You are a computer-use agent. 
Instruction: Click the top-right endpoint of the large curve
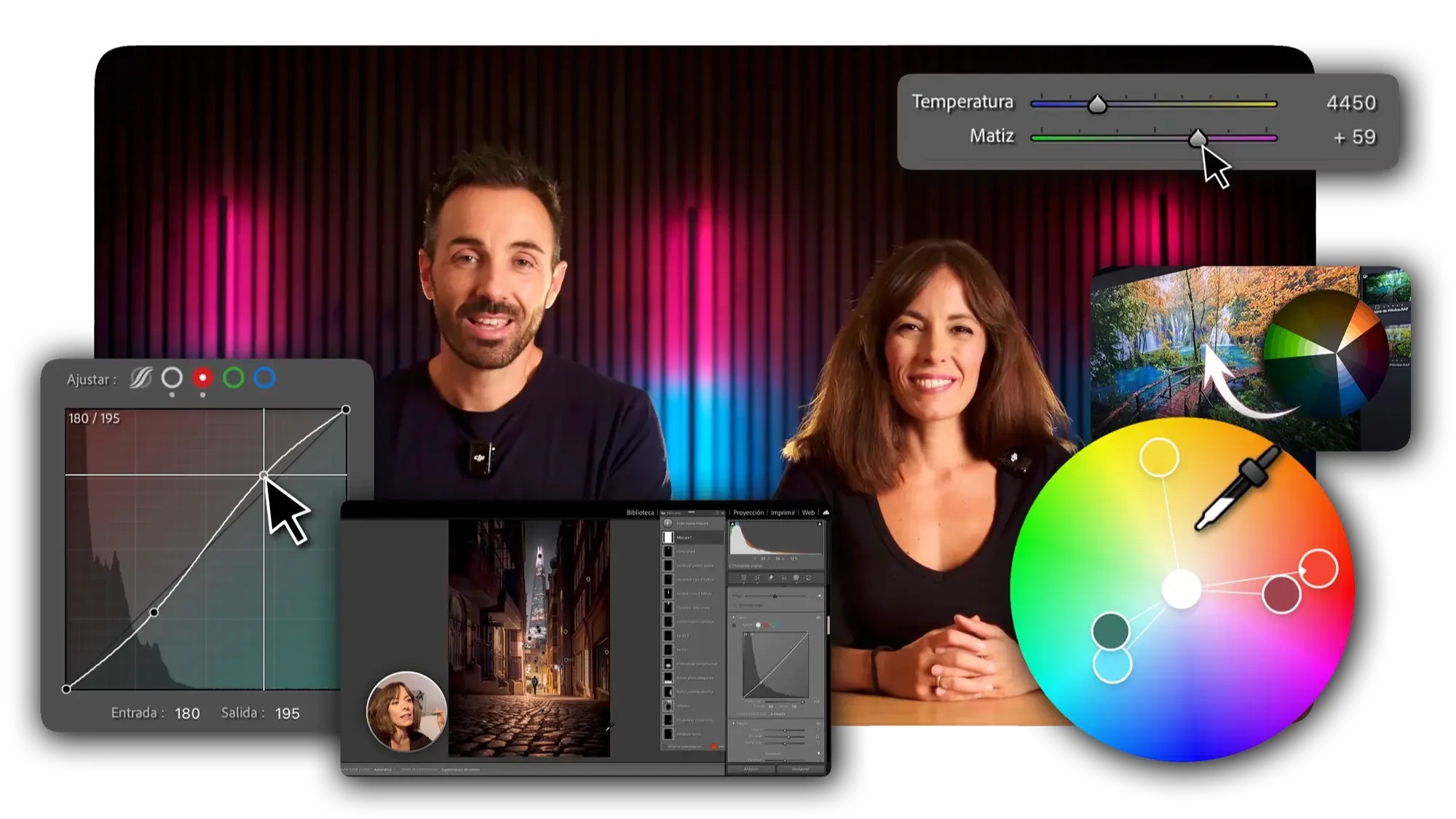(x=346, y=410)
